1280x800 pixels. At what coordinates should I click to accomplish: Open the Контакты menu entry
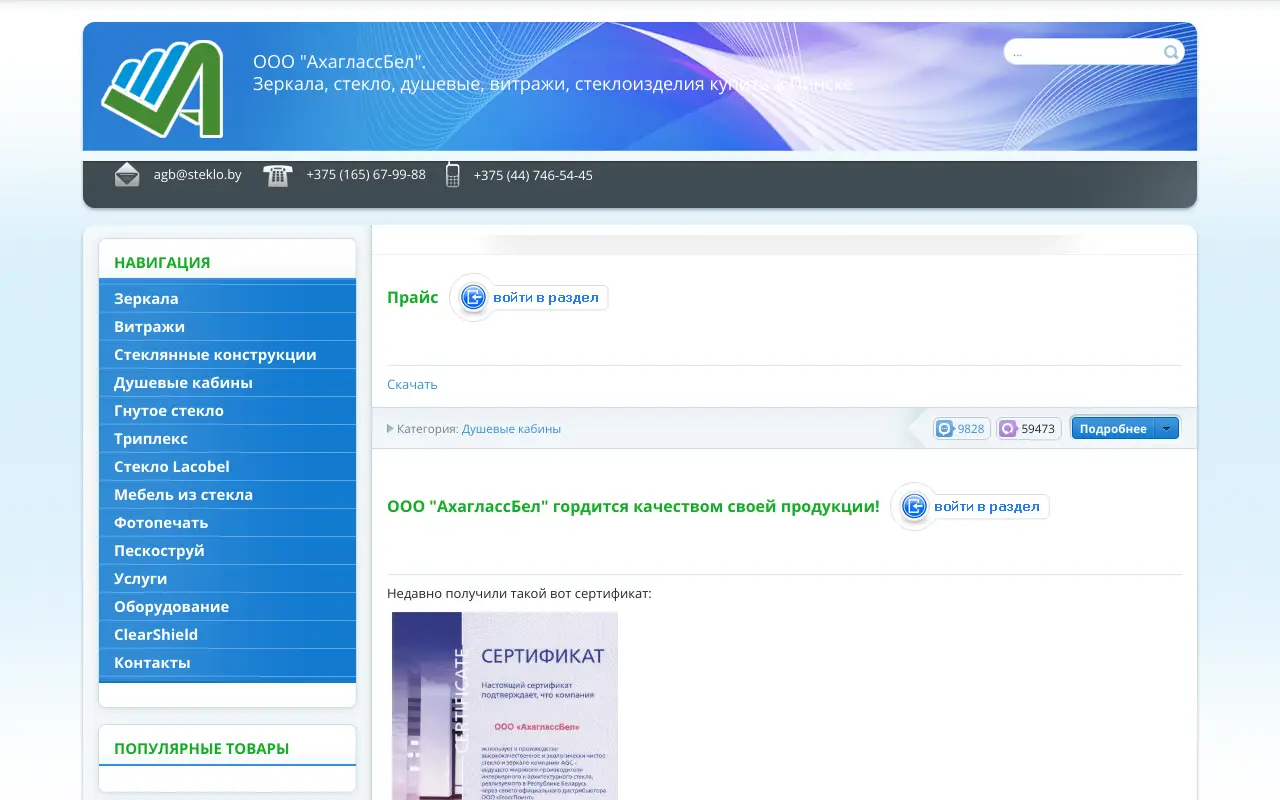point(152,663)
